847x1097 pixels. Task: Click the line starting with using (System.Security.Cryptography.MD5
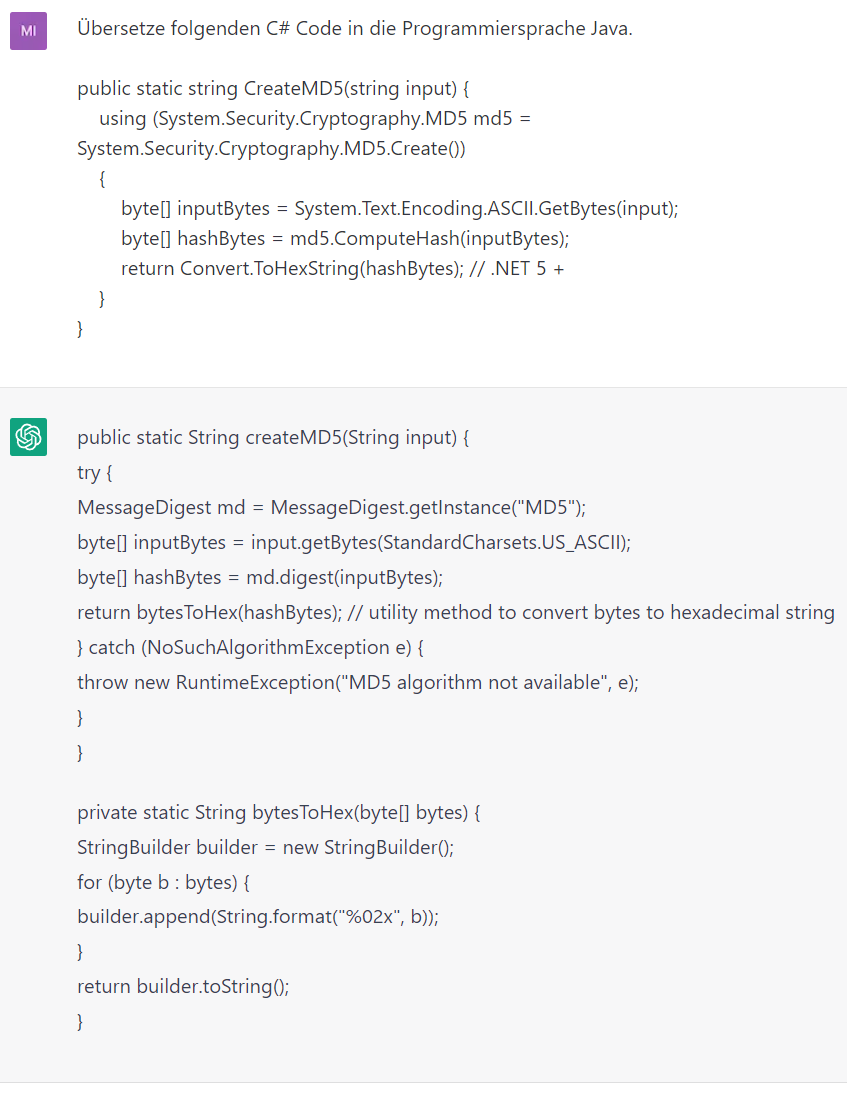tap(314, 119)
